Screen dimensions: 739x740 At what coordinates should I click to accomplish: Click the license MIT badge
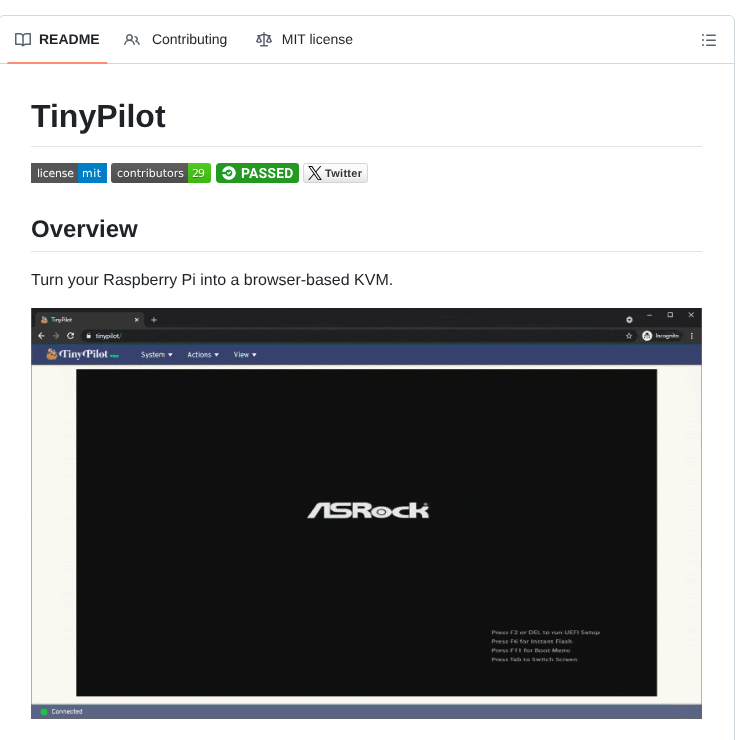tap(69, 173)
